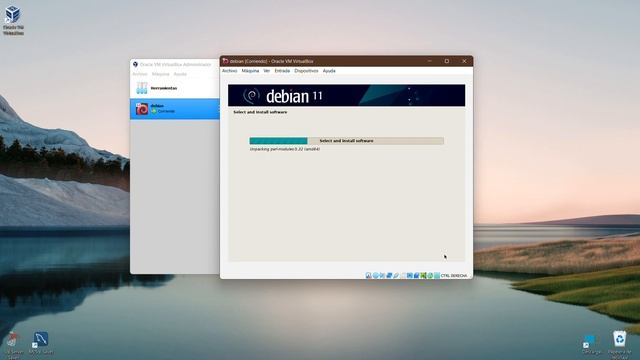Click the debian VM red swirl icon
The image size is (640, 360).
coord(142,109)
